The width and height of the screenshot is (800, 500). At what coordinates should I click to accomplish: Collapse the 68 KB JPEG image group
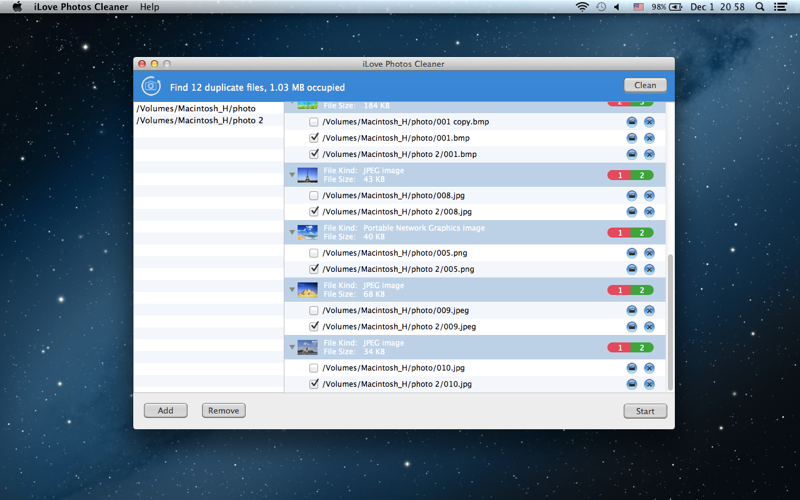pyautogui.click(x=292, y=290)
